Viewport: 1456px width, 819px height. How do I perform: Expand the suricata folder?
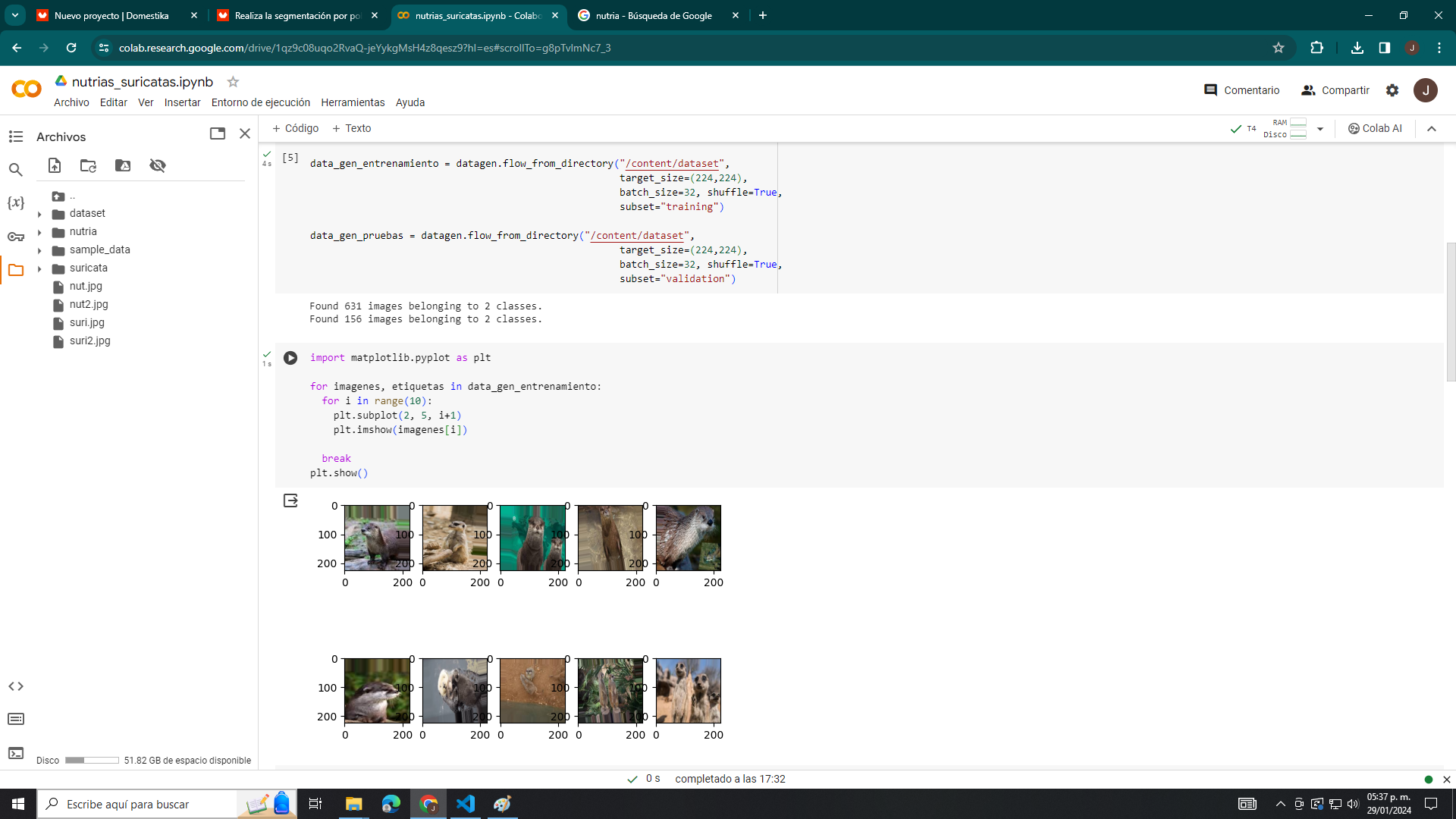tap(39, 268)
